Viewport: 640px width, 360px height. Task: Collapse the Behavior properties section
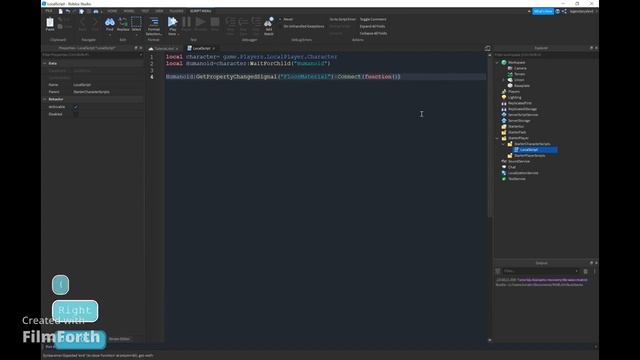(x=44, y=99)
